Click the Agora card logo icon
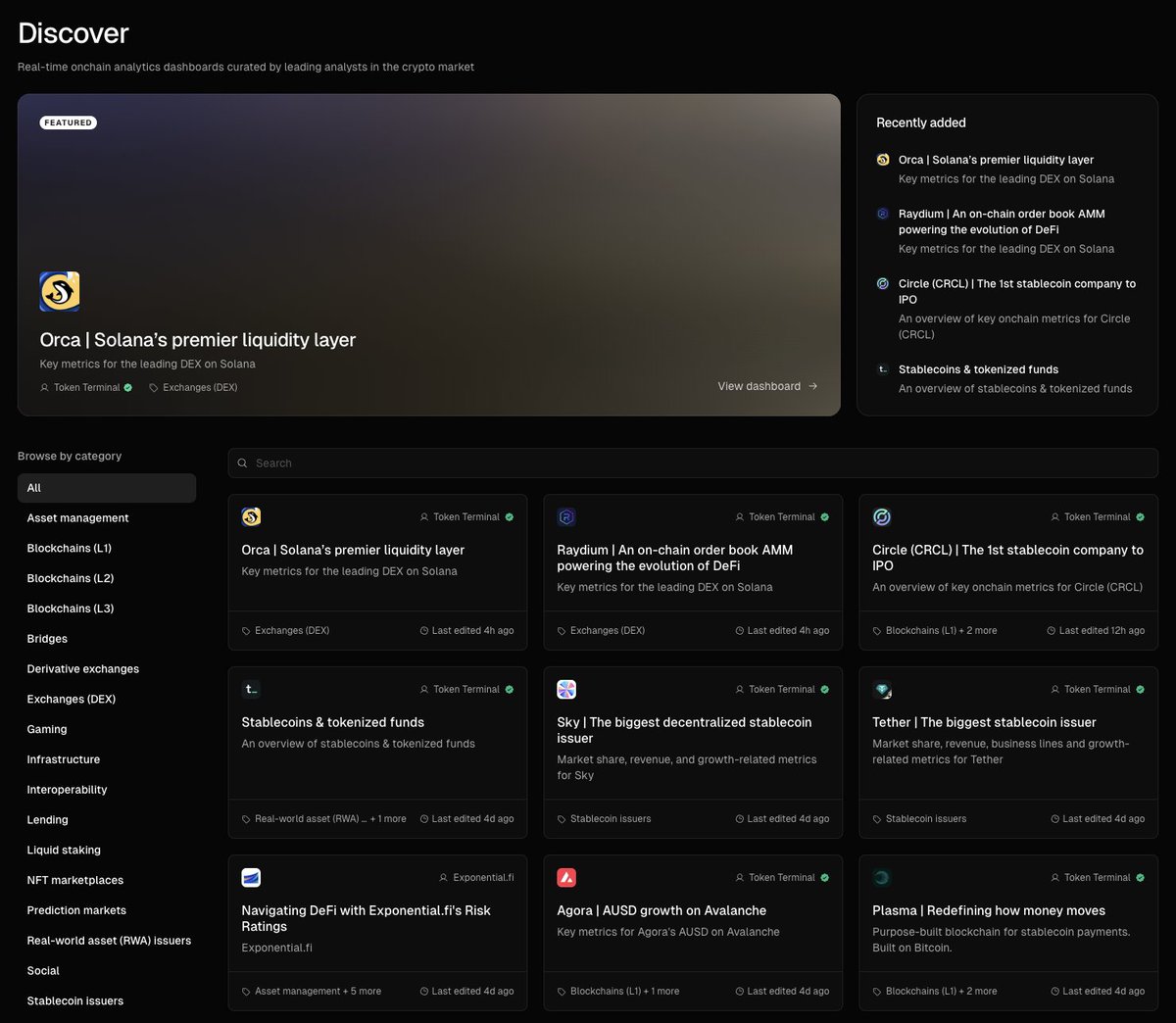Viewport: 1176px width, 1023px height. pyautogui.click(x=566, y=878)
